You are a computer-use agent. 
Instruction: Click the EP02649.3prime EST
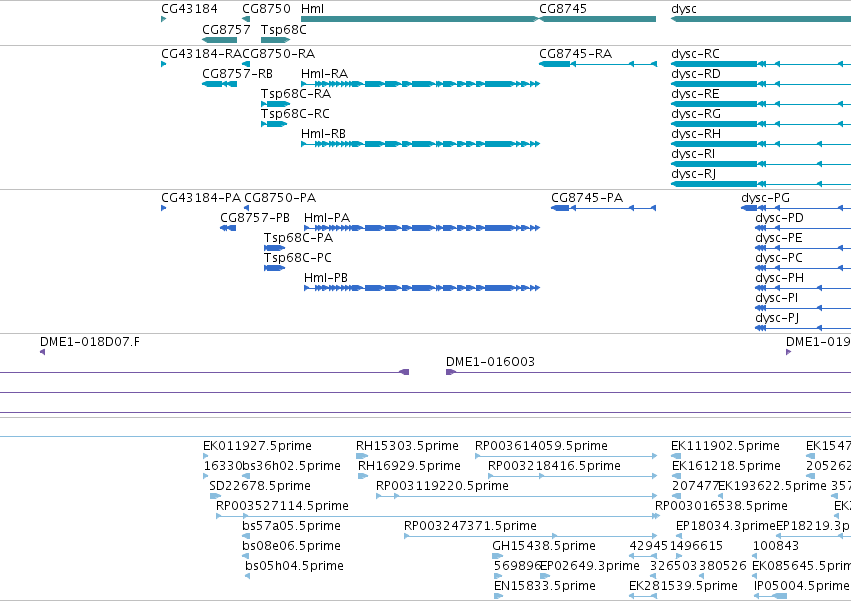(545, 576)
